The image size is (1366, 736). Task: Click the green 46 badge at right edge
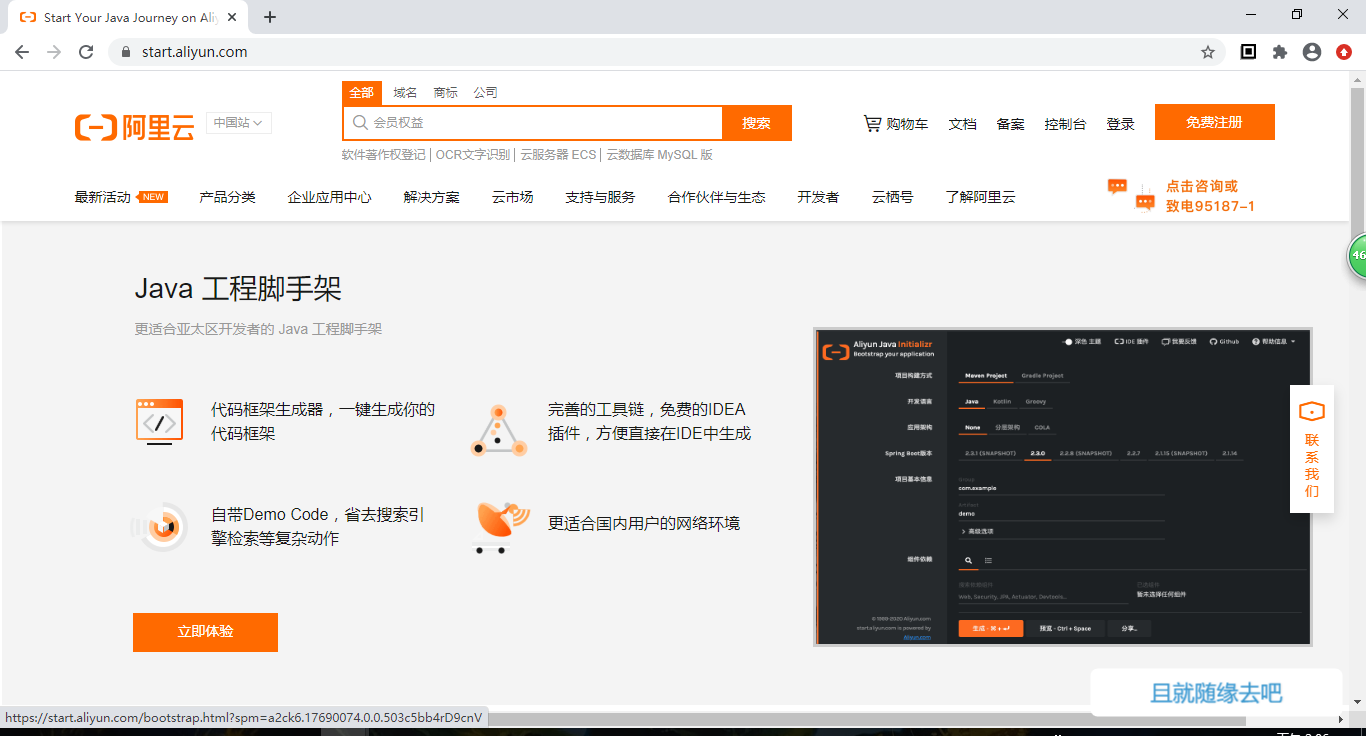[1357, 256]
